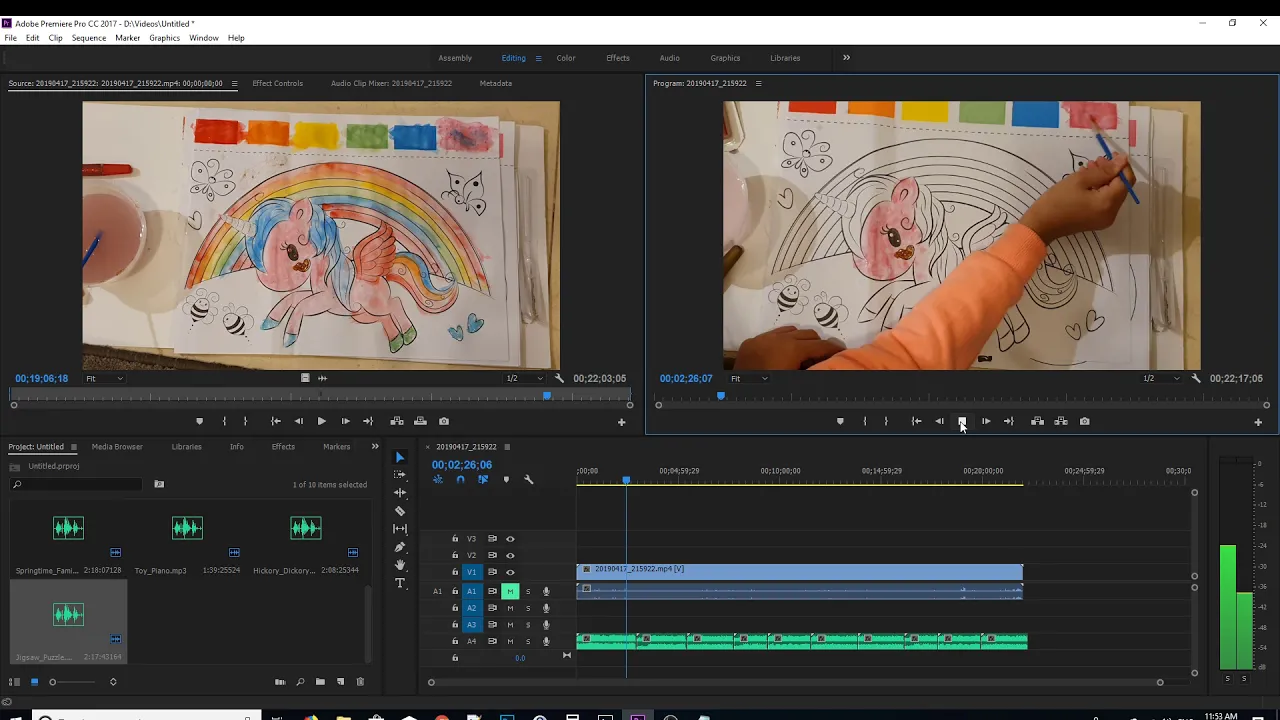The height and width of the screenshot is (720, 1280).
Task: Expand workspace overflow chevrons
Action: pyautogui.click(x=846, y=57)
